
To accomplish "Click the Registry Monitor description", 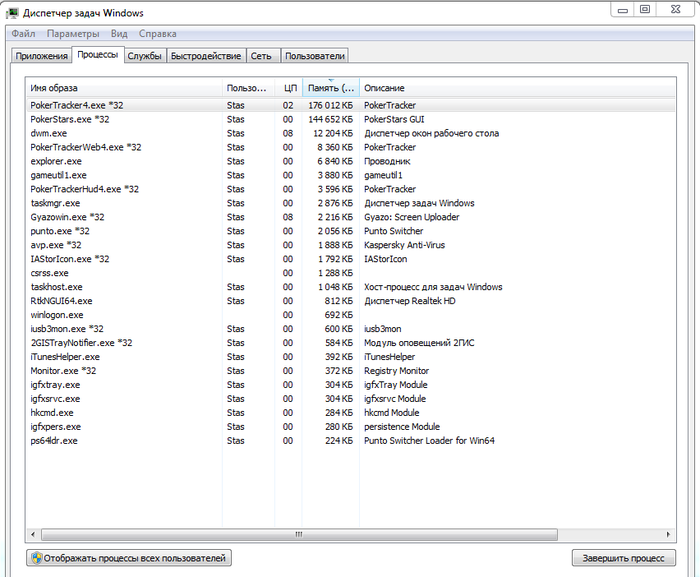I will click(x=396, y=371).
